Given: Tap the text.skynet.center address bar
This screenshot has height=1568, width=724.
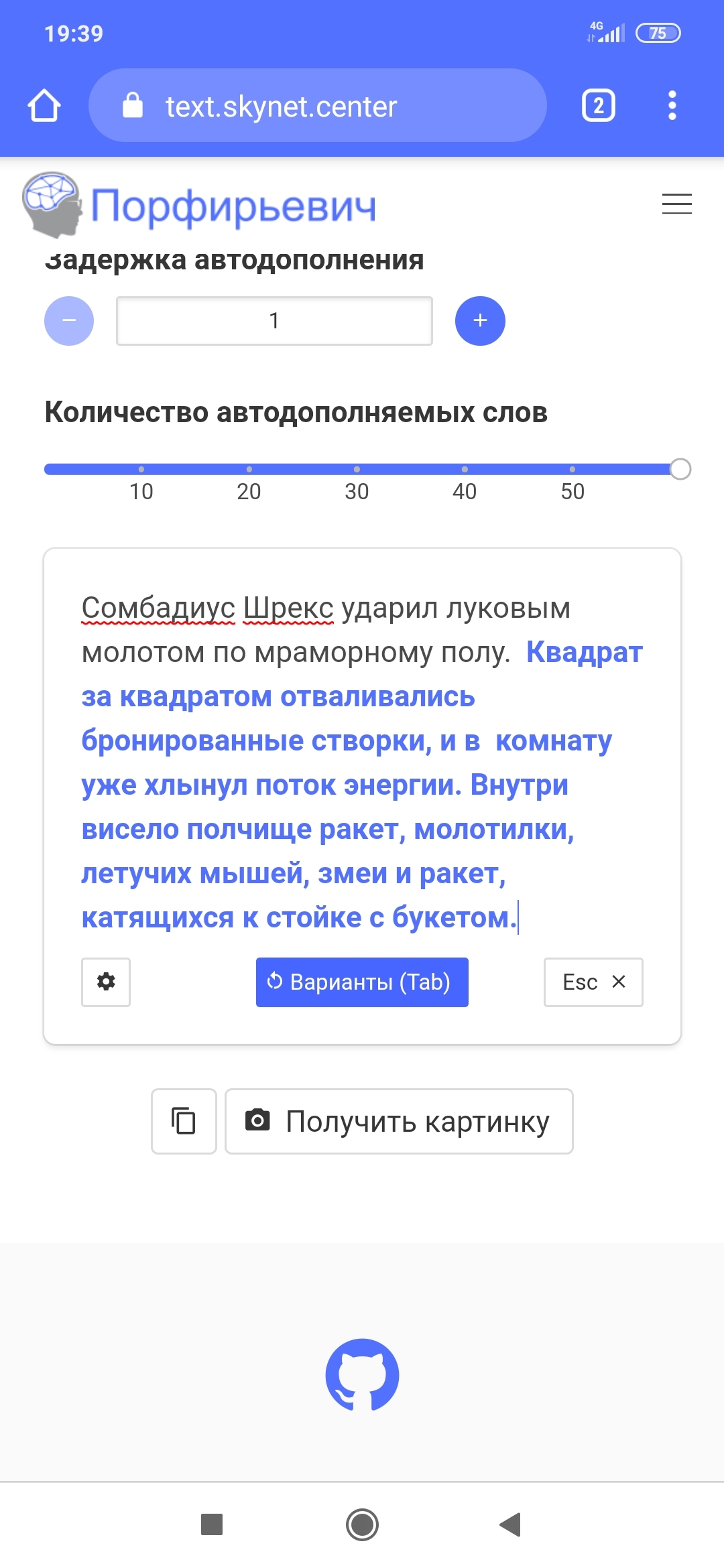Looking at the screenshot, I should pyautogui.click(x=318, y=106).
